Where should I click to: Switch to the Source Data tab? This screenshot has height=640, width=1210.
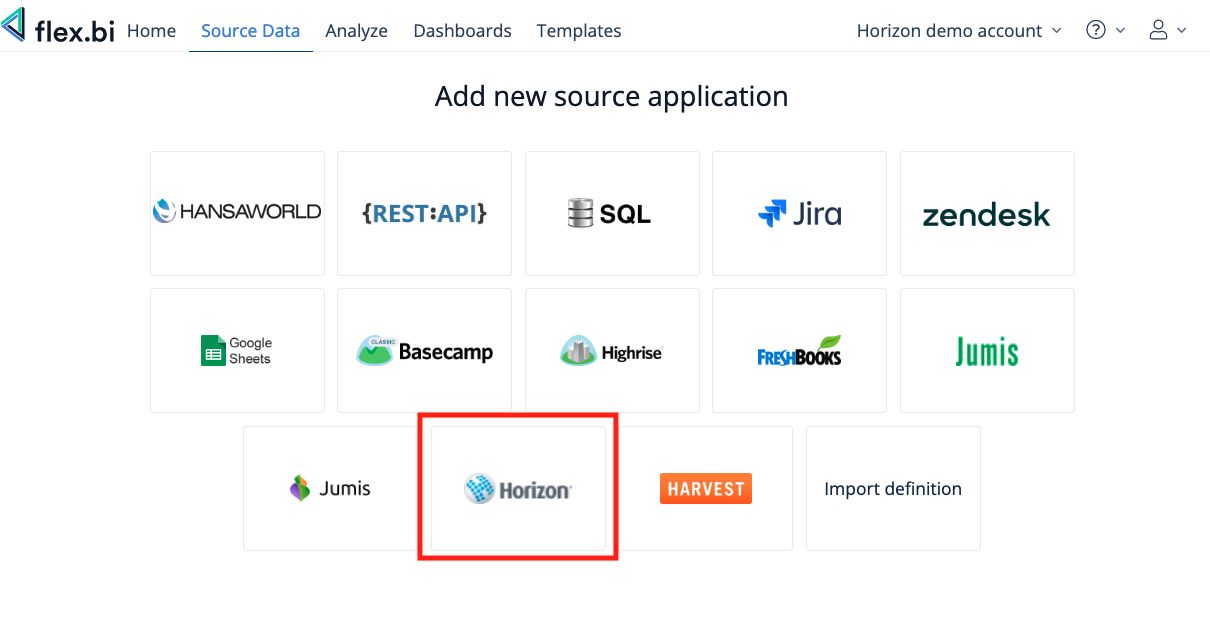coord(251,31)
